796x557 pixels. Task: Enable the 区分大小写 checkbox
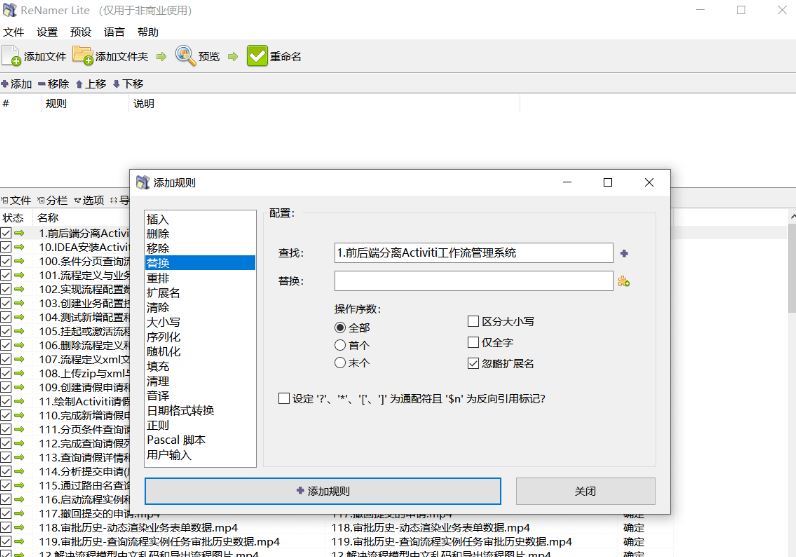(474, 322)
